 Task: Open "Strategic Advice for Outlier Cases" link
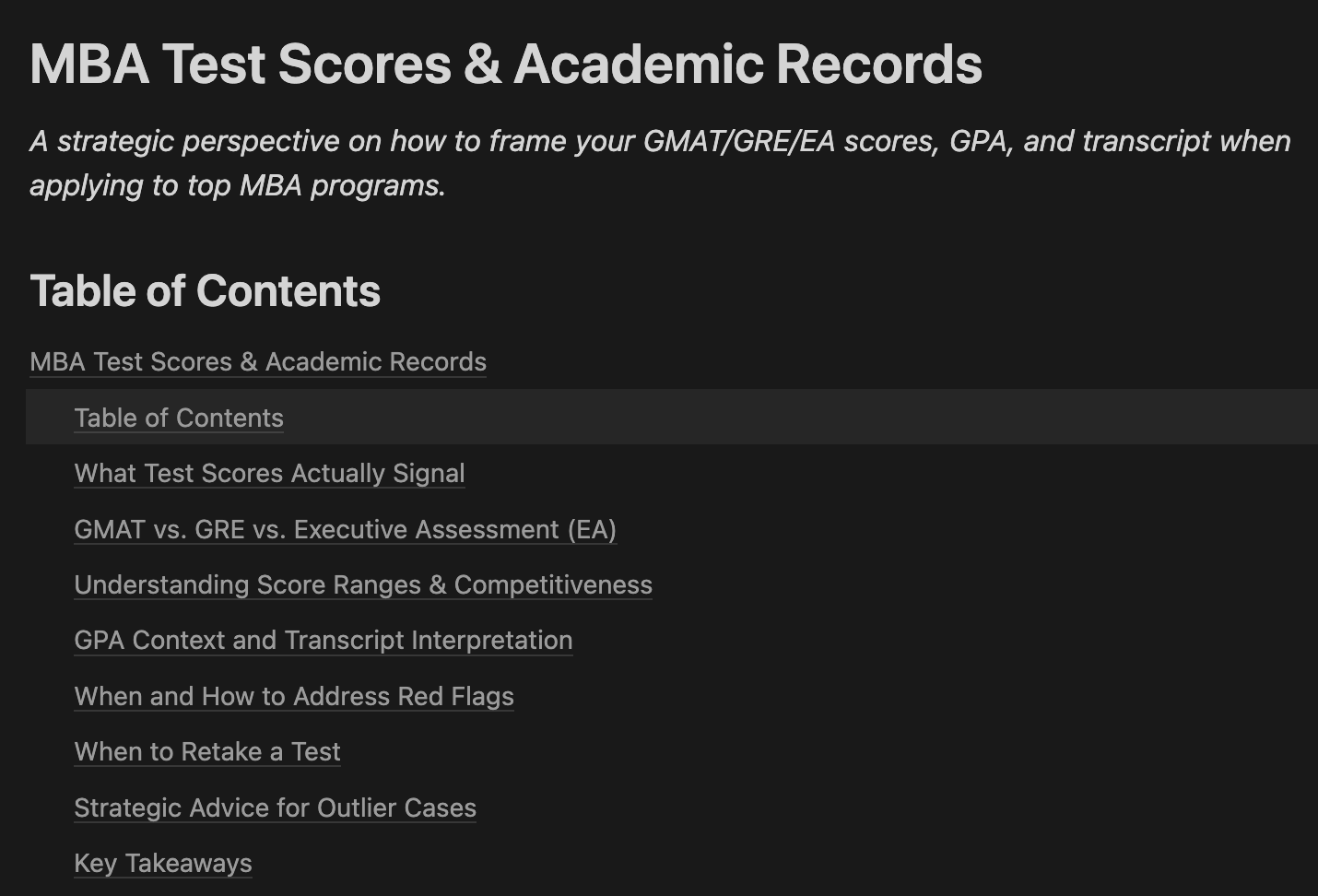coord(275,808)
